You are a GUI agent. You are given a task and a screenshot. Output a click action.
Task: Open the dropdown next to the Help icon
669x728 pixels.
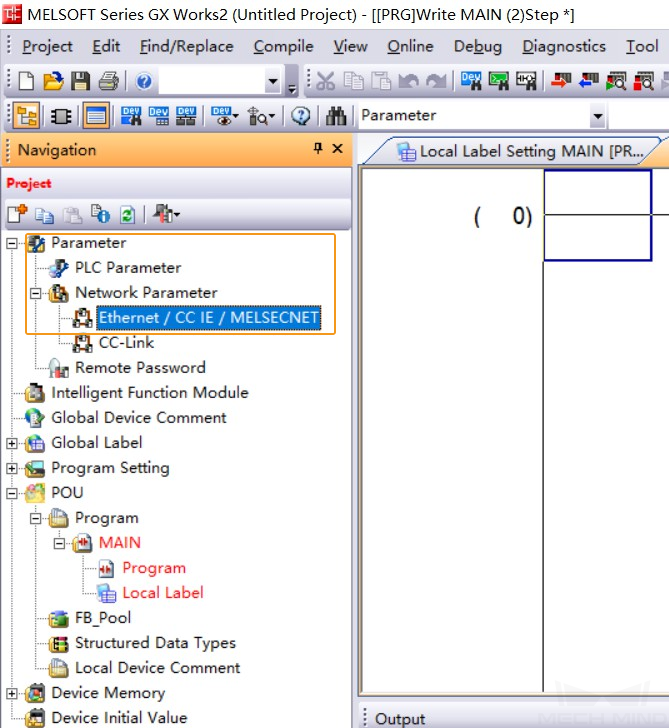tap(273, 82)
